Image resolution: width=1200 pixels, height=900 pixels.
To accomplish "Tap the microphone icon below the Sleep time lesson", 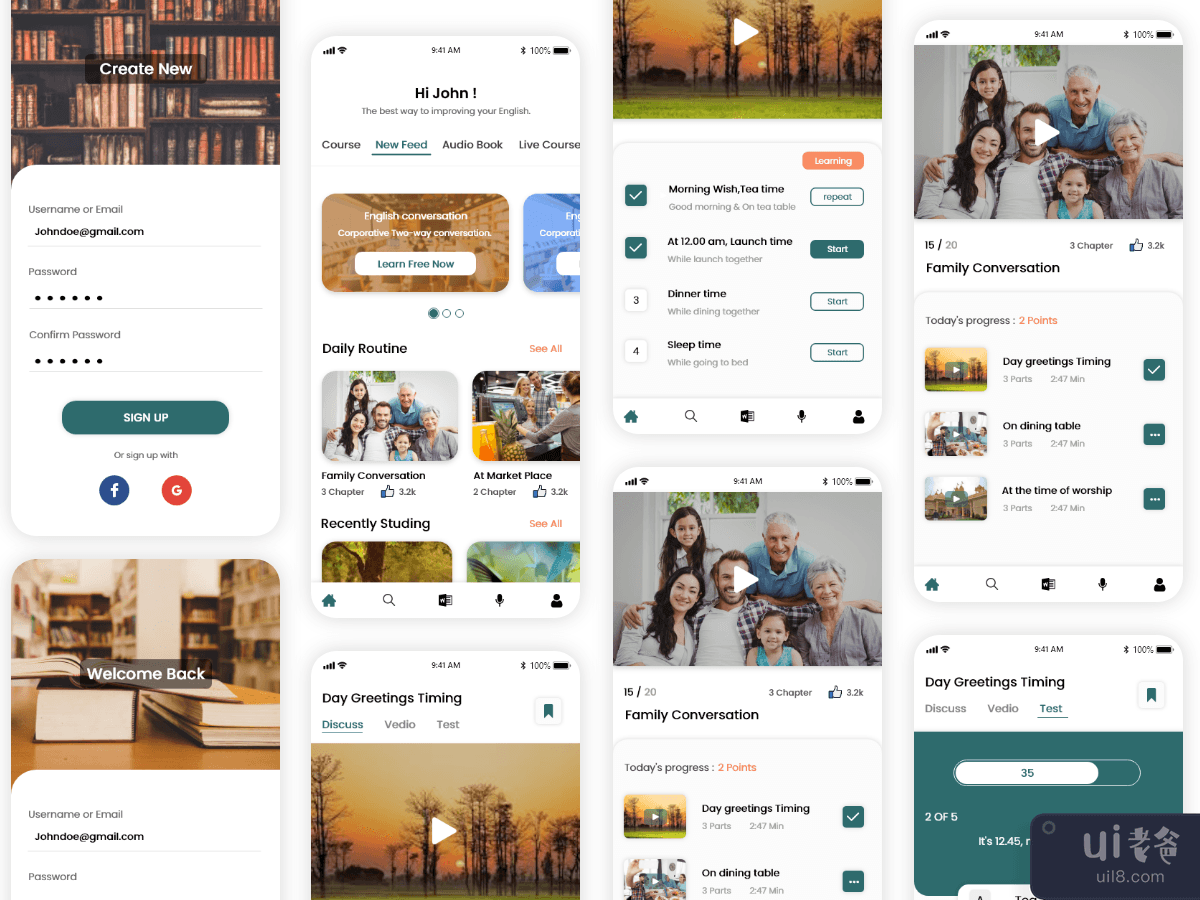I will (x=801, y=416).
